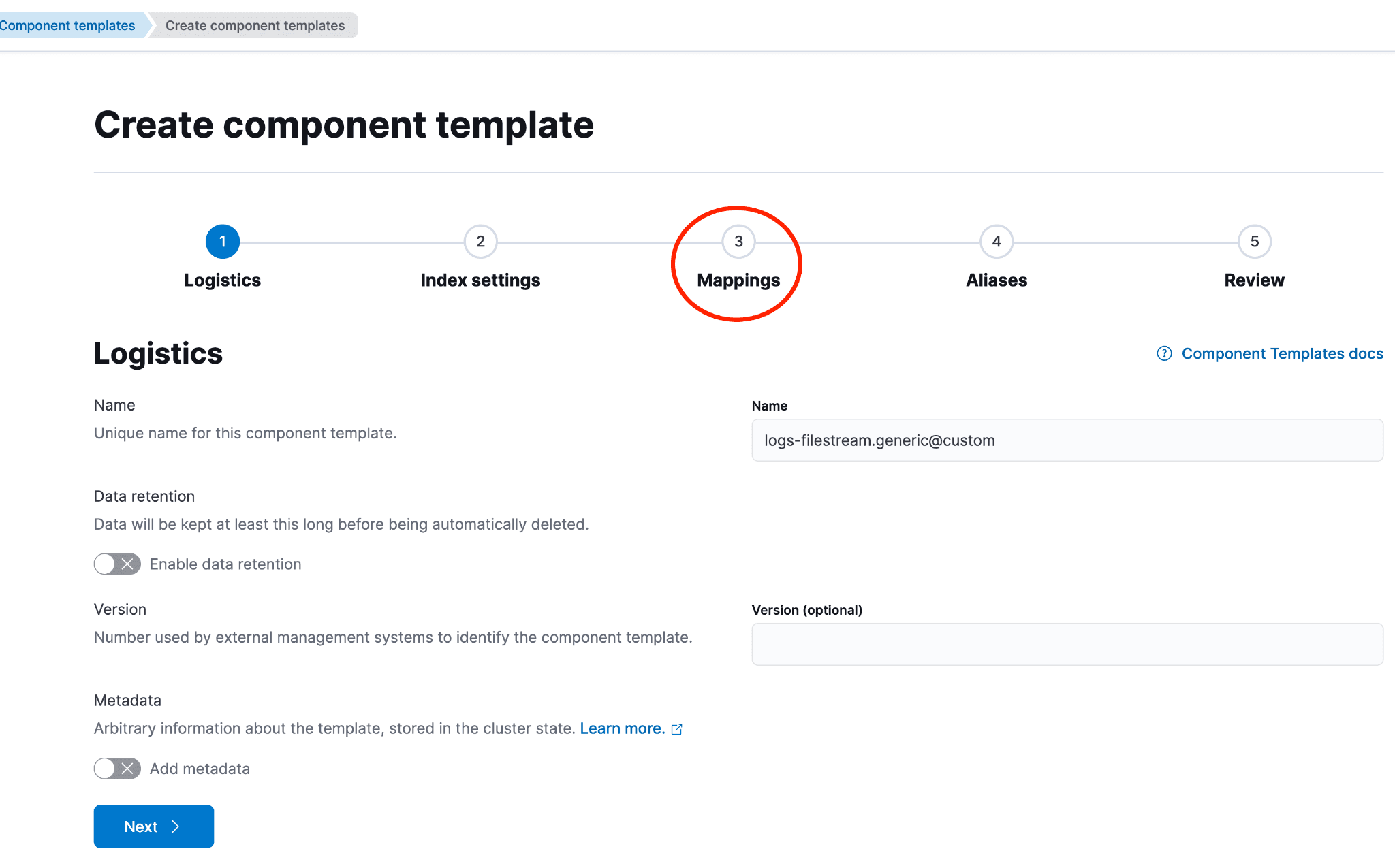The width and height of the screenshot is (1395, 868).
Task: Click step 2 circle icon
Action: coord(480,242)
